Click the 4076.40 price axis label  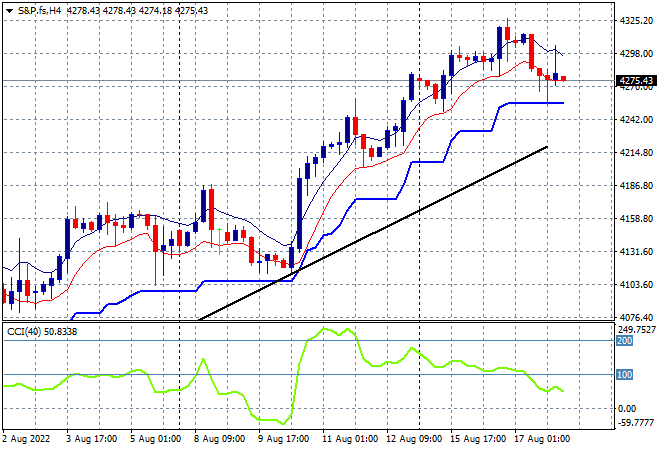635,318
